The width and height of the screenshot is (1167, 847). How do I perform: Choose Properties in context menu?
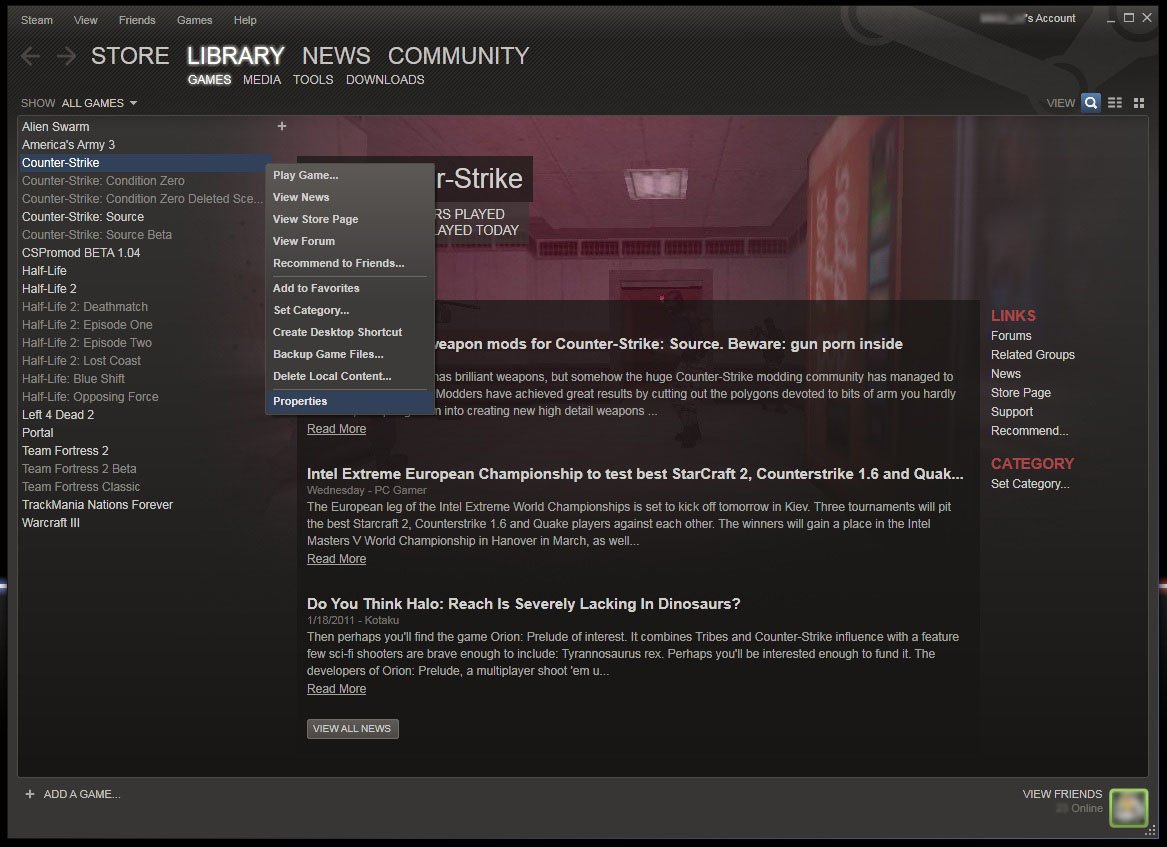click(349, 401)
